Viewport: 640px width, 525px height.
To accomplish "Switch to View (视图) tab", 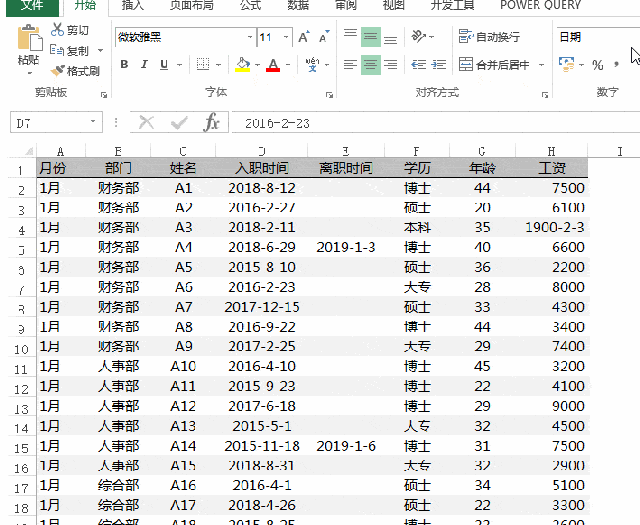I will 393,5.
